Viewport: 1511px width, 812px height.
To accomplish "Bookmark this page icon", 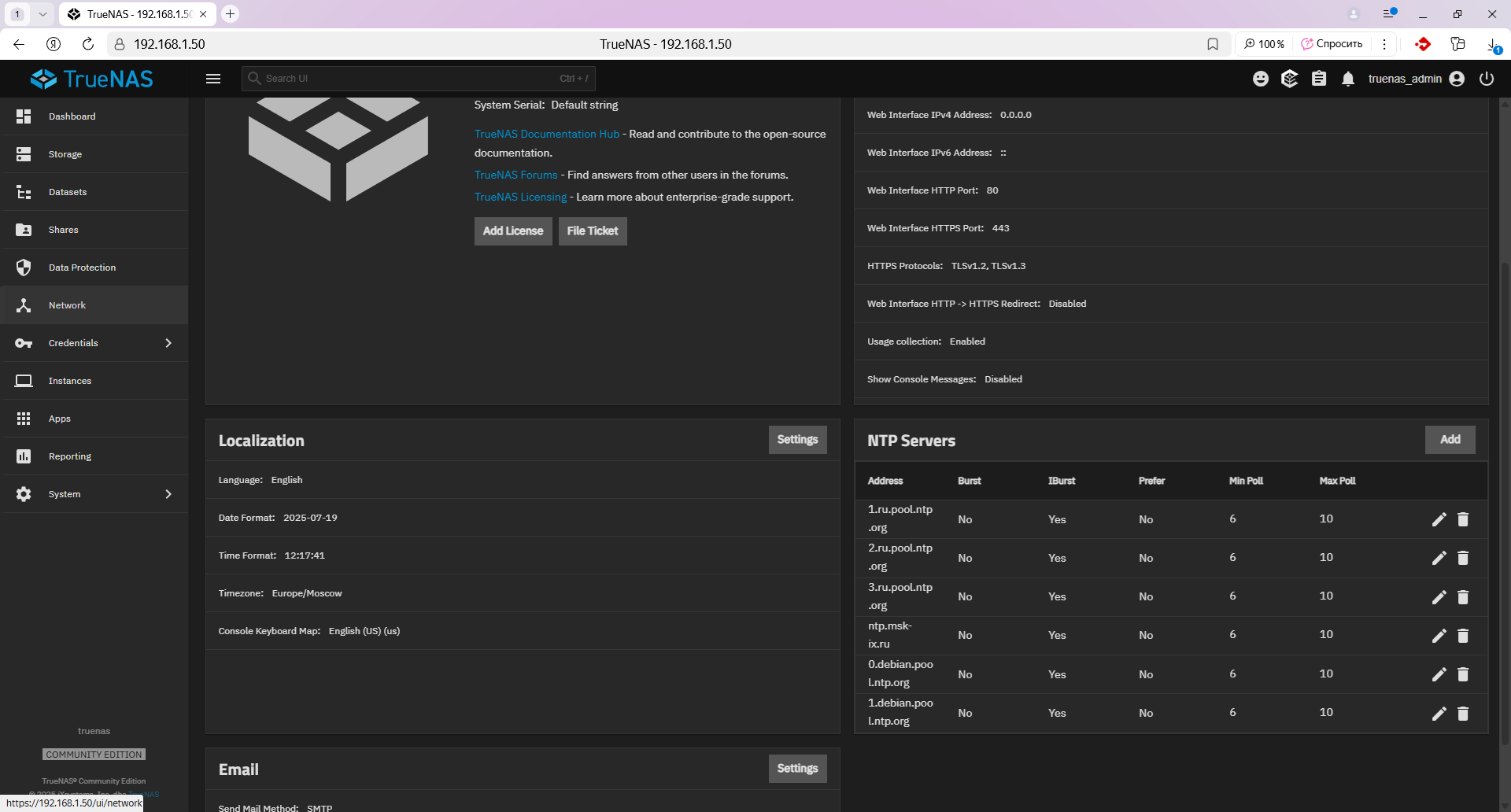I will [x=1213, y=44].
